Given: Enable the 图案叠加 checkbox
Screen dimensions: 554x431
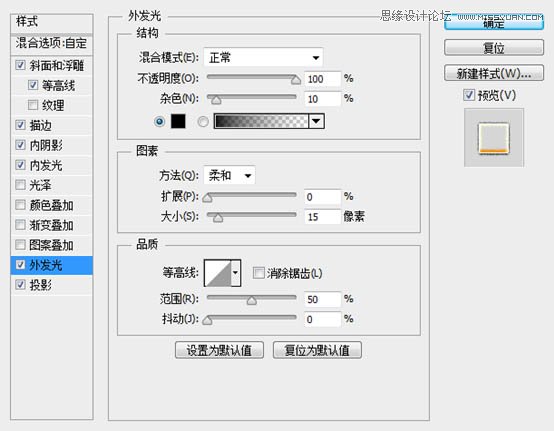Looking at the screenshot, I should pyautogui.click(x=20, y=244).
